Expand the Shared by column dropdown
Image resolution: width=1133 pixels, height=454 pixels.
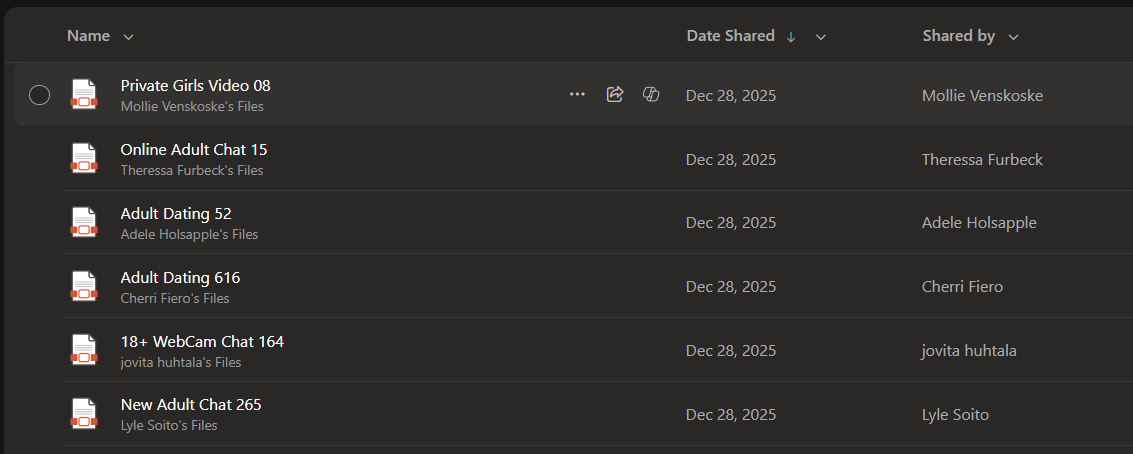tap(1013, 37)
